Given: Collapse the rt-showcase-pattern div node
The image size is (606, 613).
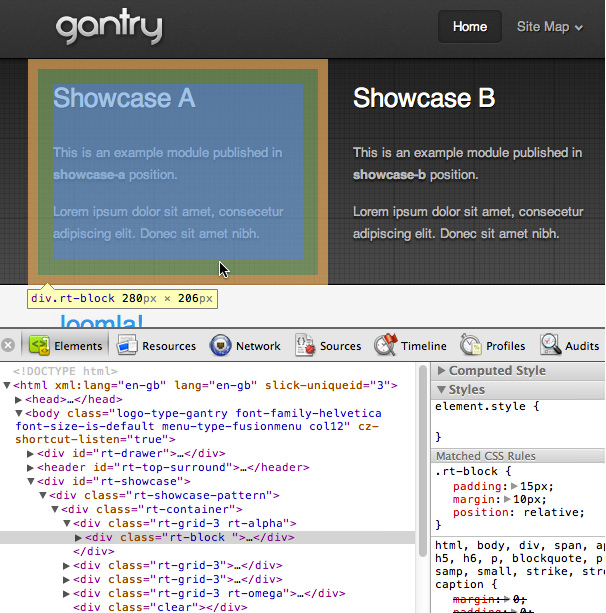Looking at the screenshot, I should pyautogui.click(x=43, y=495).
